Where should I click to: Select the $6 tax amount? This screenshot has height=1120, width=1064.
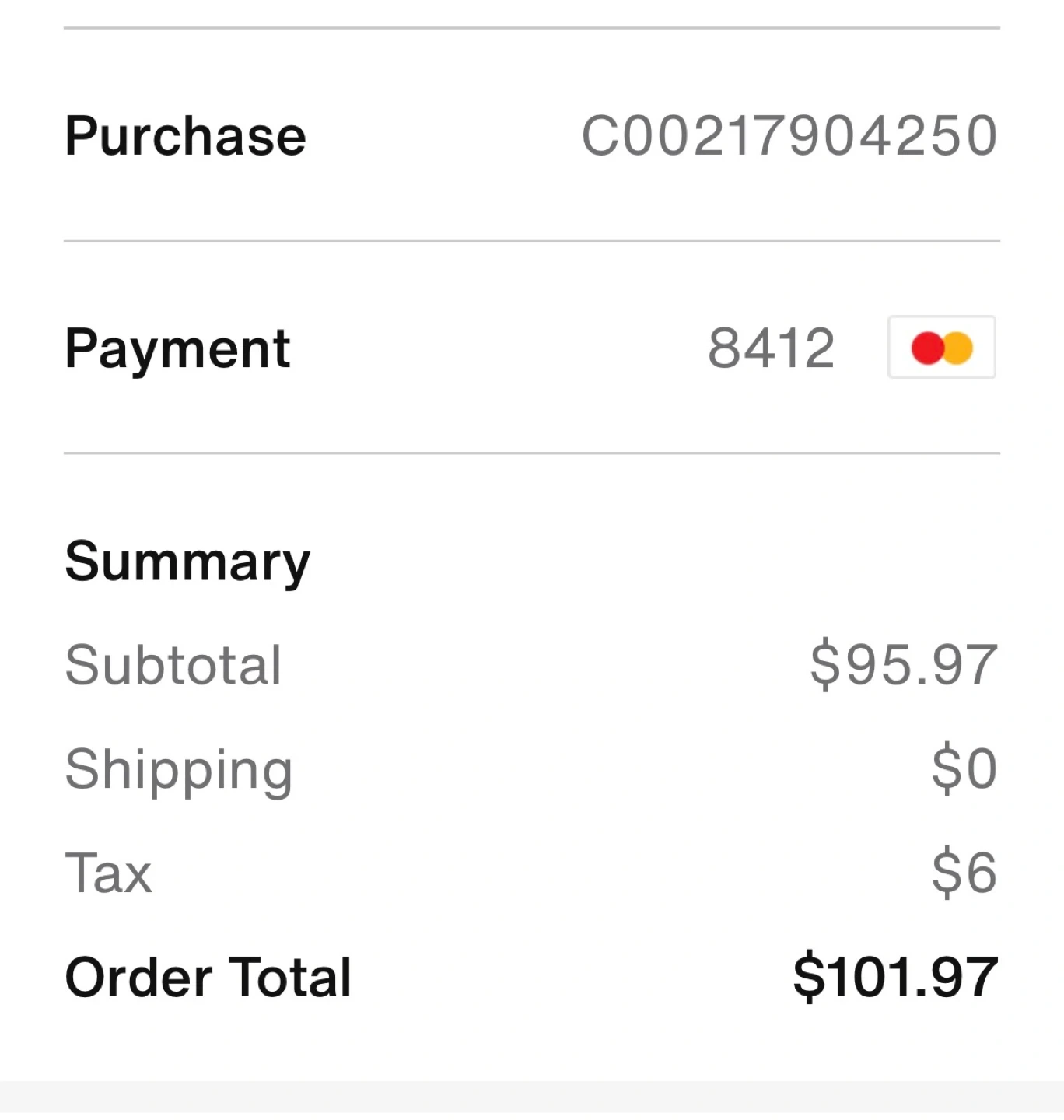[964, 873]
